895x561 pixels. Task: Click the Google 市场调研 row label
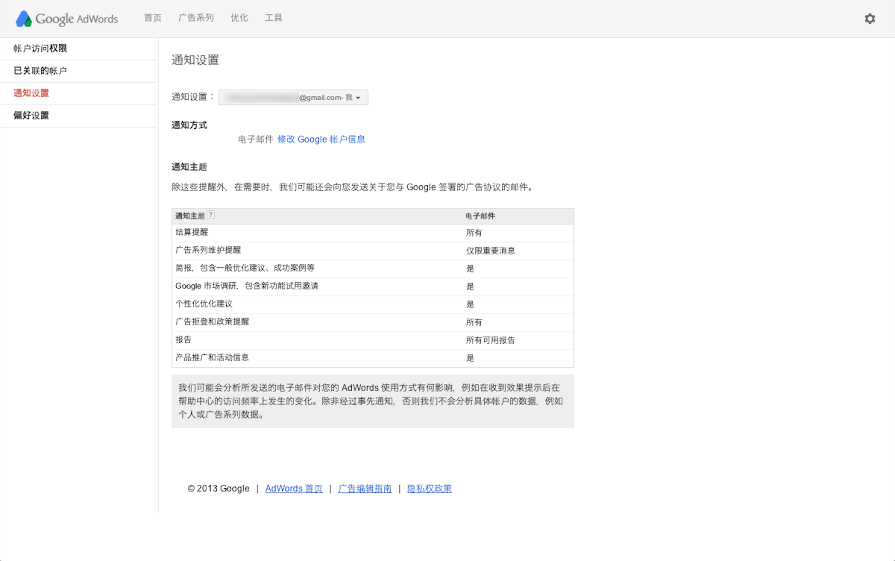pos(247,286)
